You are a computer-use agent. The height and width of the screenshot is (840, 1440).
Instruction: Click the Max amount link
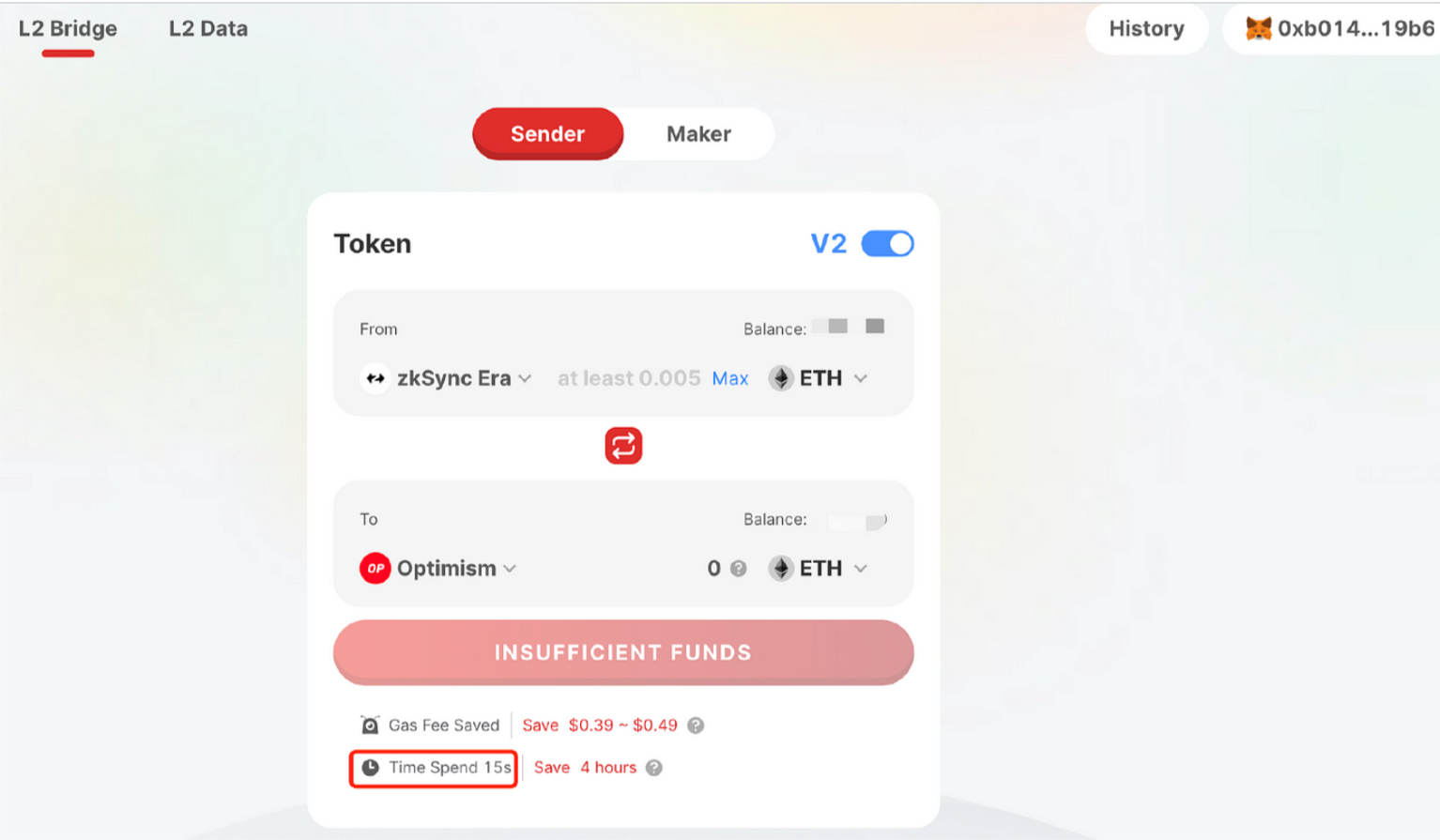click(x=730, y=379)
